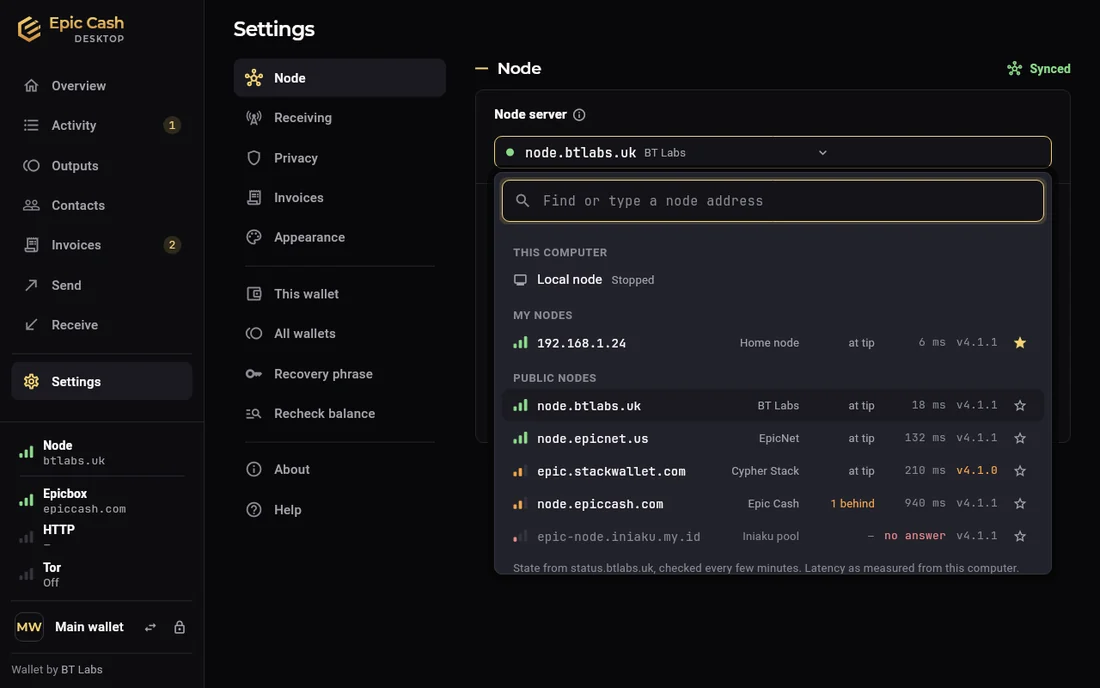Open the Invoices settings tab
The height and width of the screenshot is (688, 1100).
click(340, 198)
